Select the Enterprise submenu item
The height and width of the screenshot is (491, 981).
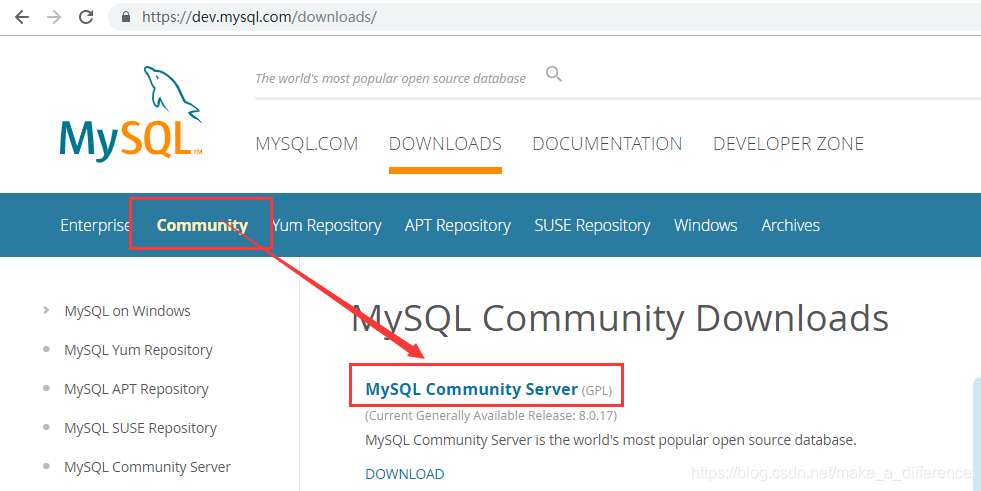95,225
